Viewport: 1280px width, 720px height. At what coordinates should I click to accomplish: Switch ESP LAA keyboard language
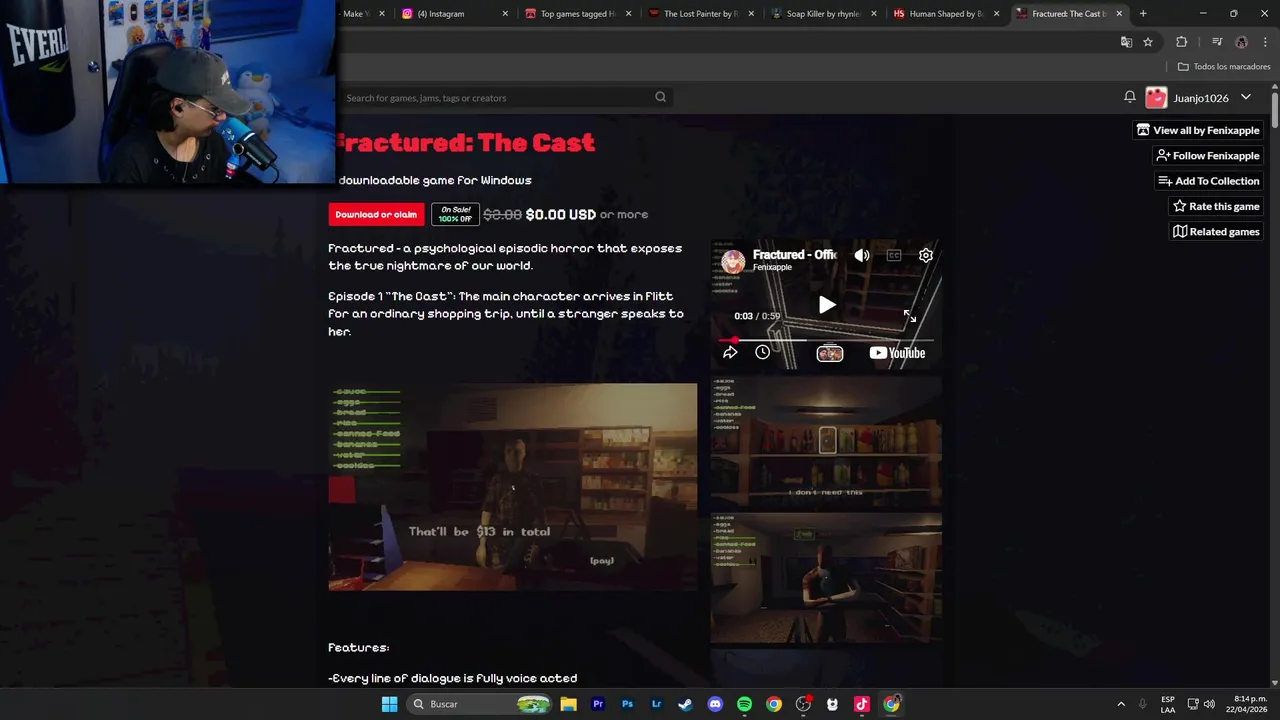[1168, 704]
